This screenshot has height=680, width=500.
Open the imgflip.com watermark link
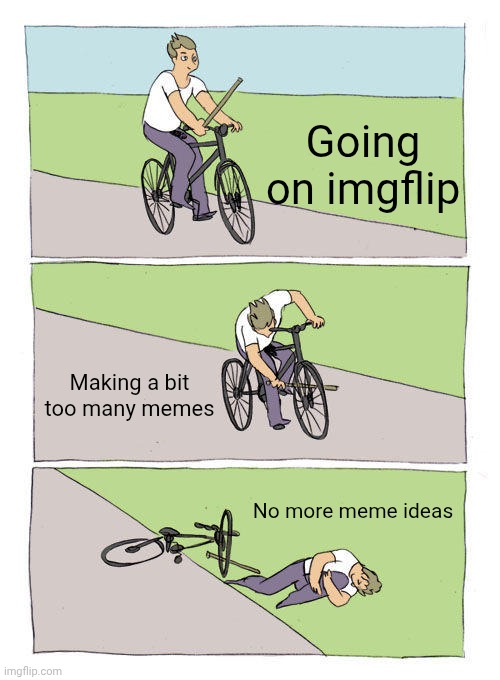pyautogui.click(x=31, y=671)
